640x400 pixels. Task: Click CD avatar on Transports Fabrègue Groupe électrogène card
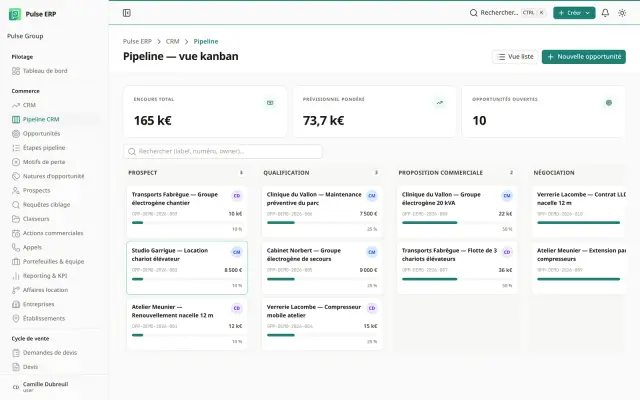pyautogui.click(x=237, y=196)
